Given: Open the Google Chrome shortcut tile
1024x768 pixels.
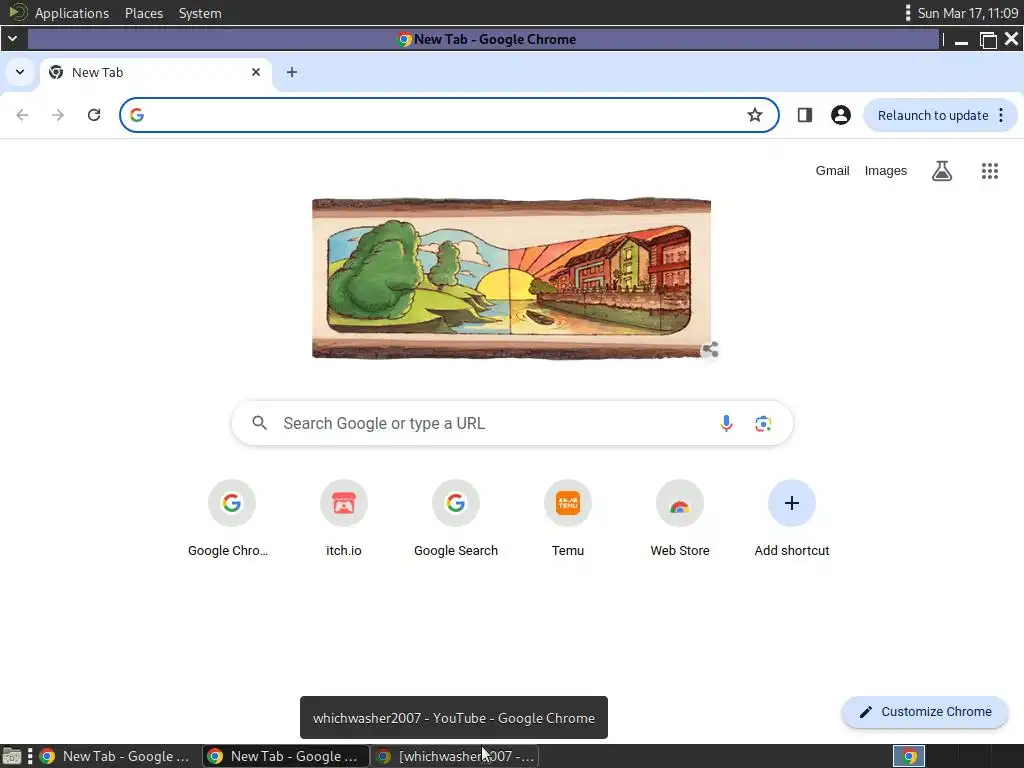Looking at the screenshot, I should [x=231, y=519].
